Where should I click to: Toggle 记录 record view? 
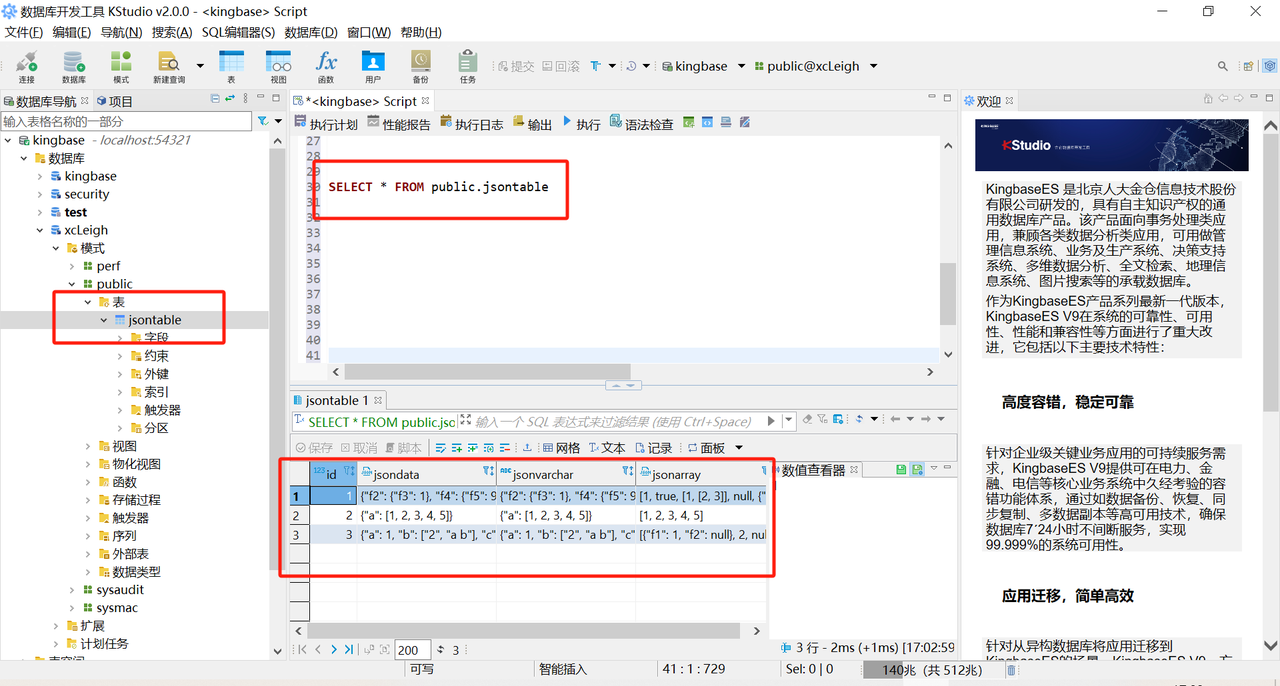coord(653,448)
